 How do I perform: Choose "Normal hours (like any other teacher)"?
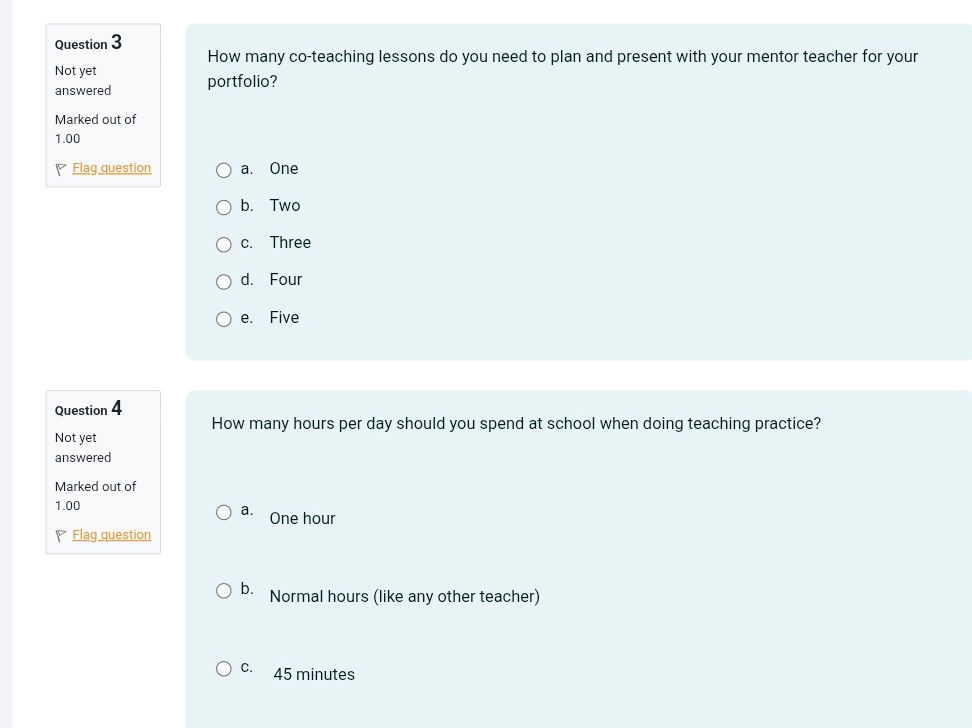click(223, 590)
